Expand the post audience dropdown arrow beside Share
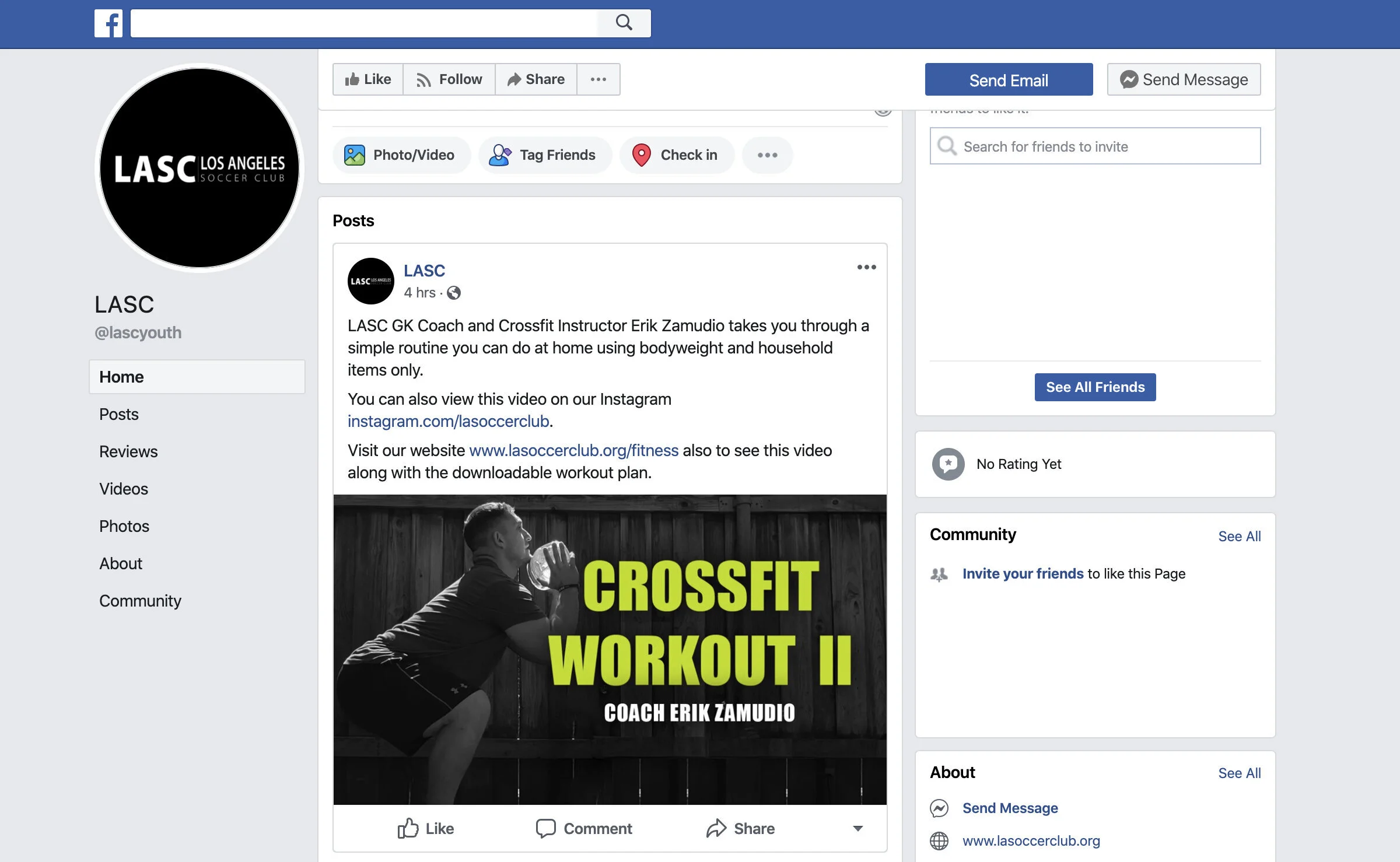The height and width of the screenshot is (862, 1400). tap(857, 828)
